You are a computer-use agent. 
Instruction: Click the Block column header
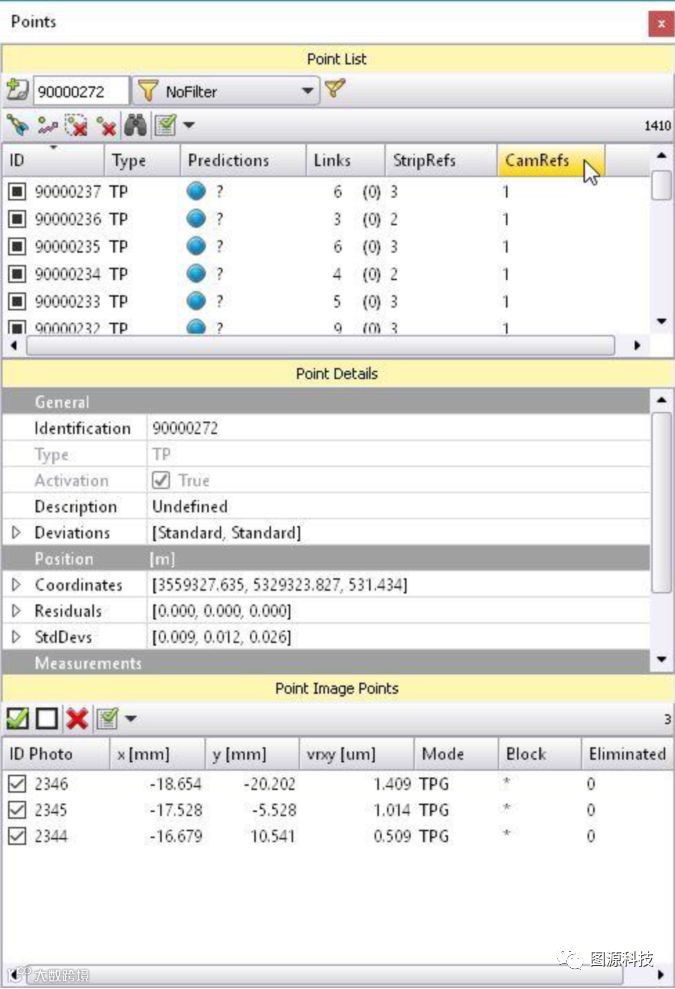(539, 754)
